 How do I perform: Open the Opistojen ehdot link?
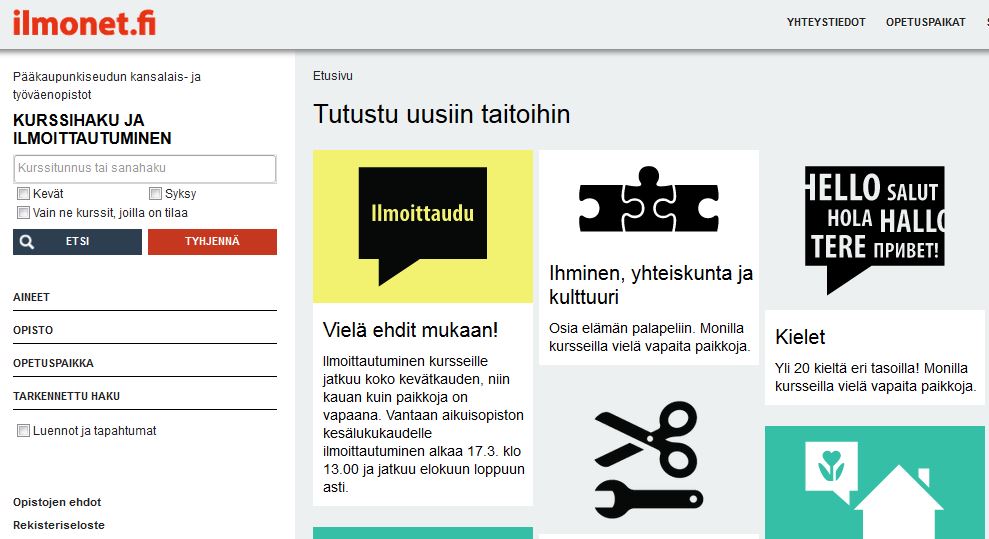click(x=57, y=502)
